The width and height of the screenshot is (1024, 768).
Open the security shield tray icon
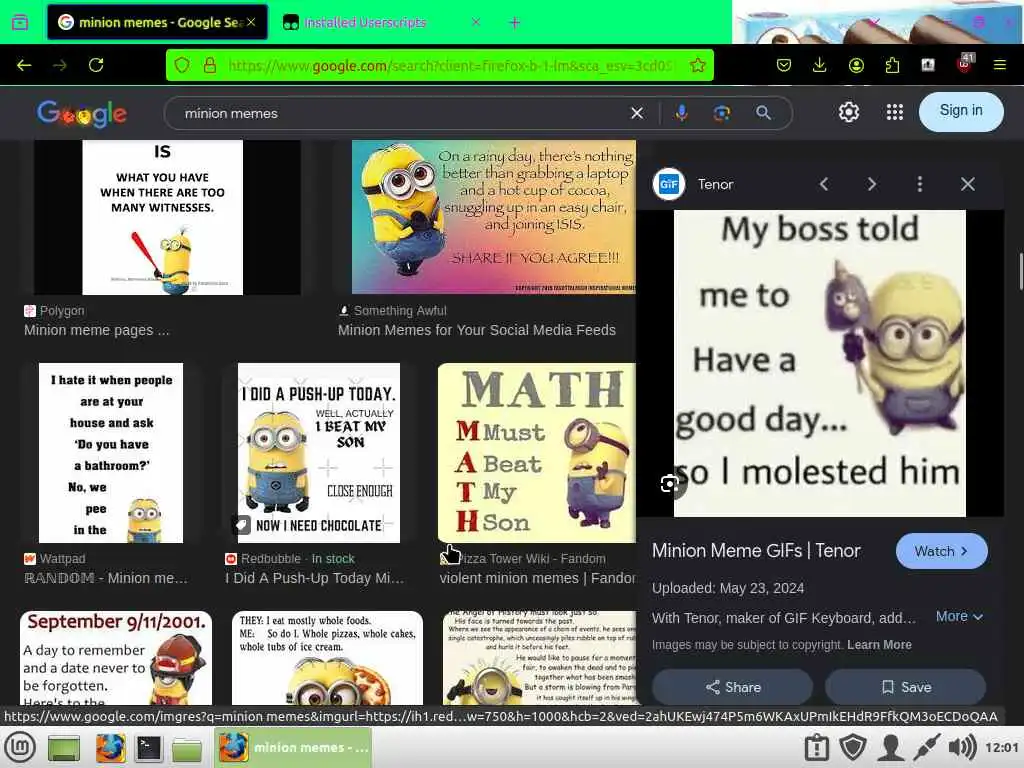pos(853,748)
